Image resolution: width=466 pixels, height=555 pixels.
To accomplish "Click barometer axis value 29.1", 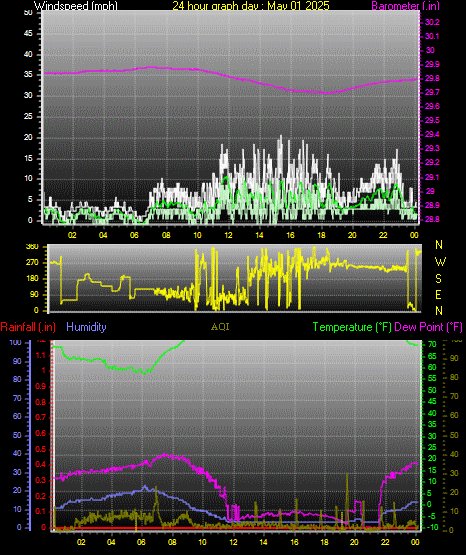I will [x=432, y=177].
